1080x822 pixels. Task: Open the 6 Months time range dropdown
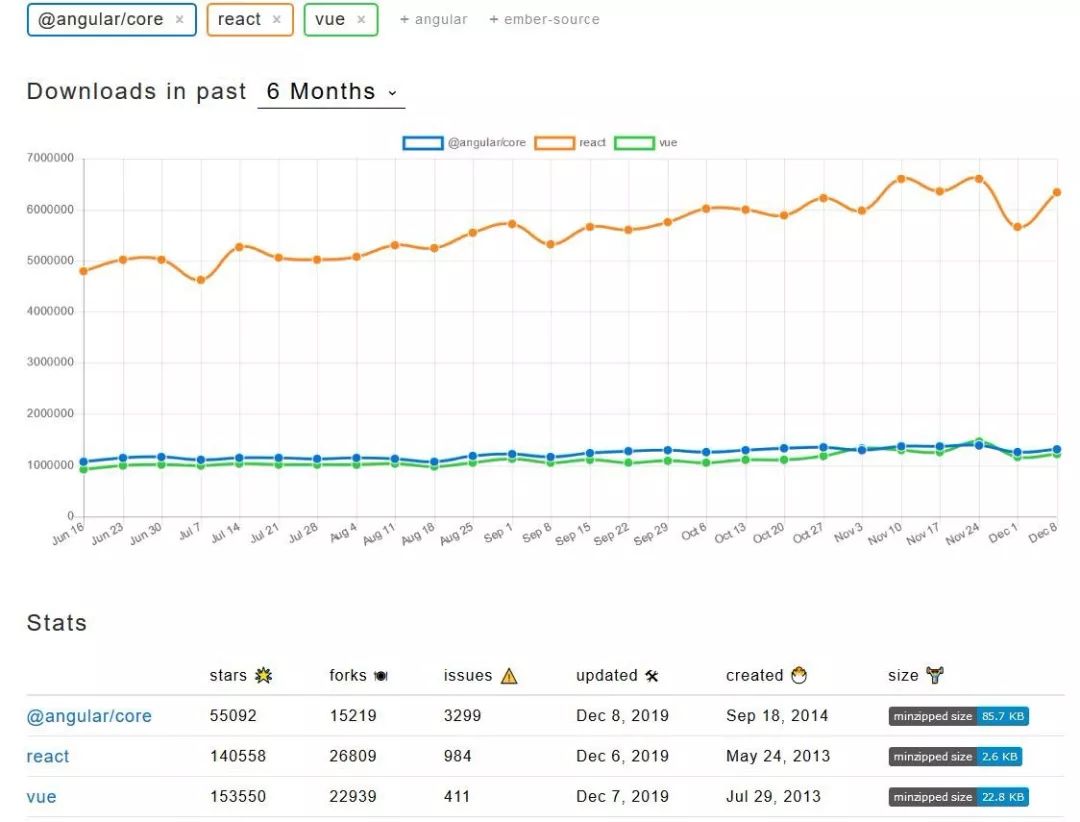[331, 92]
